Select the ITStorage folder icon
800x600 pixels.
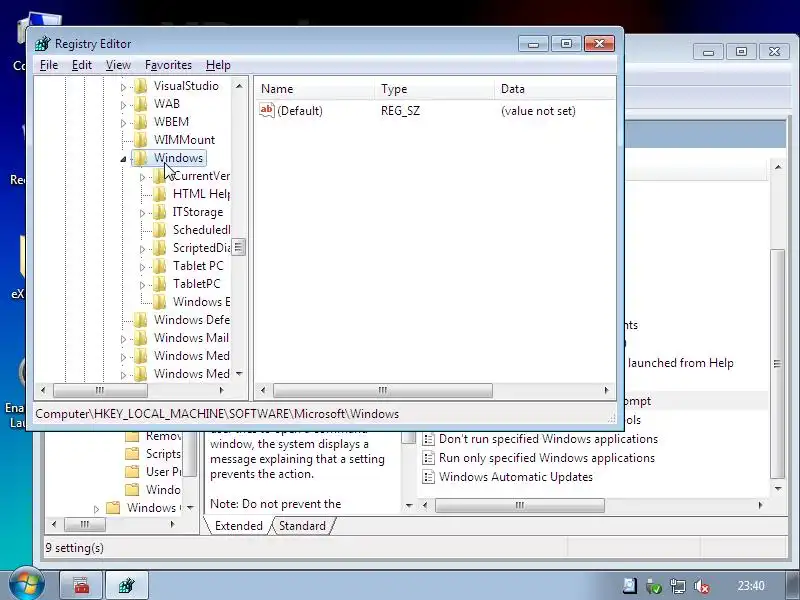[160, 212]
